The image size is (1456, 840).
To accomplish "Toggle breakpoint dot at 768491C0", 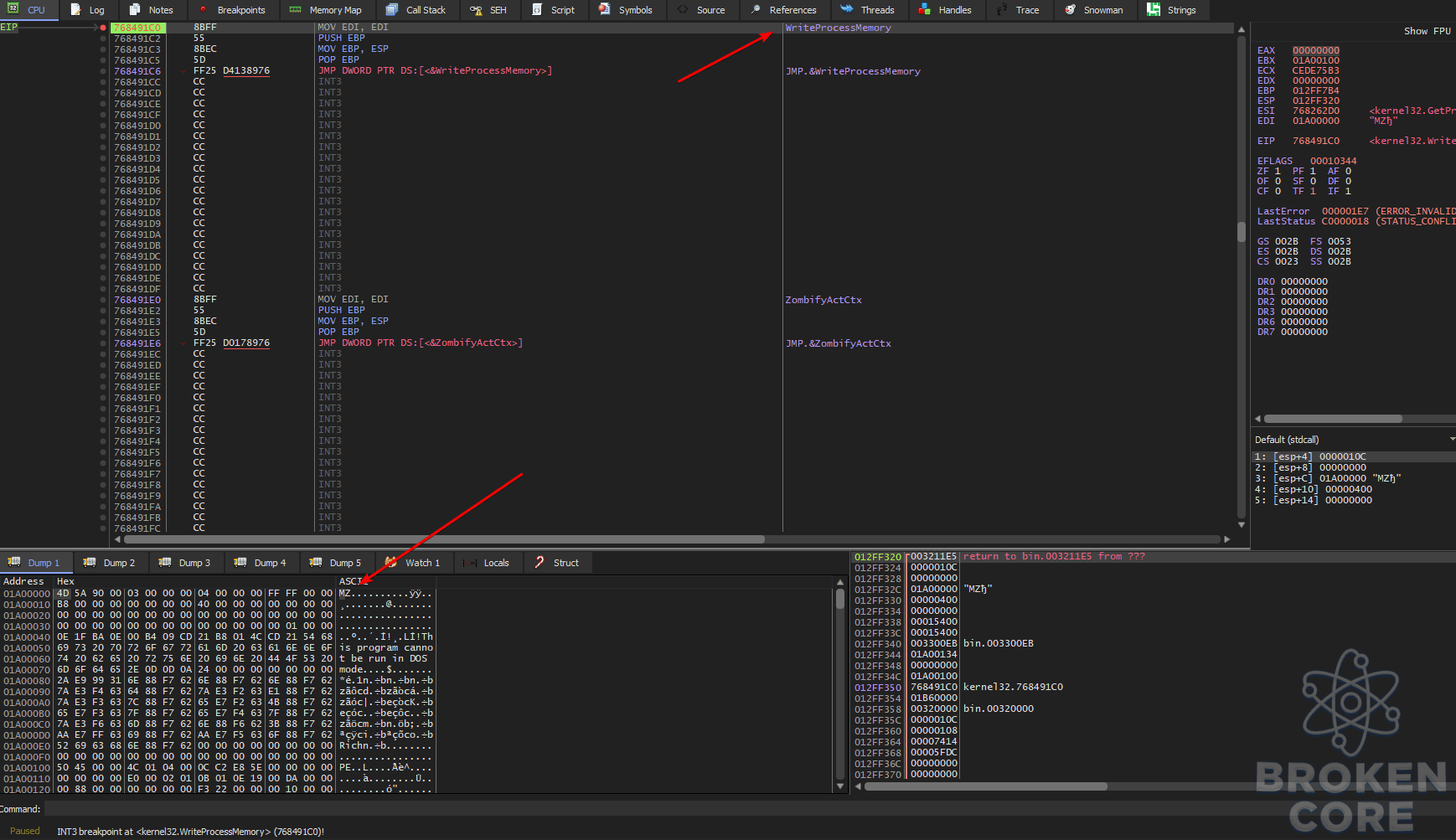I will (x=103, y=28).
